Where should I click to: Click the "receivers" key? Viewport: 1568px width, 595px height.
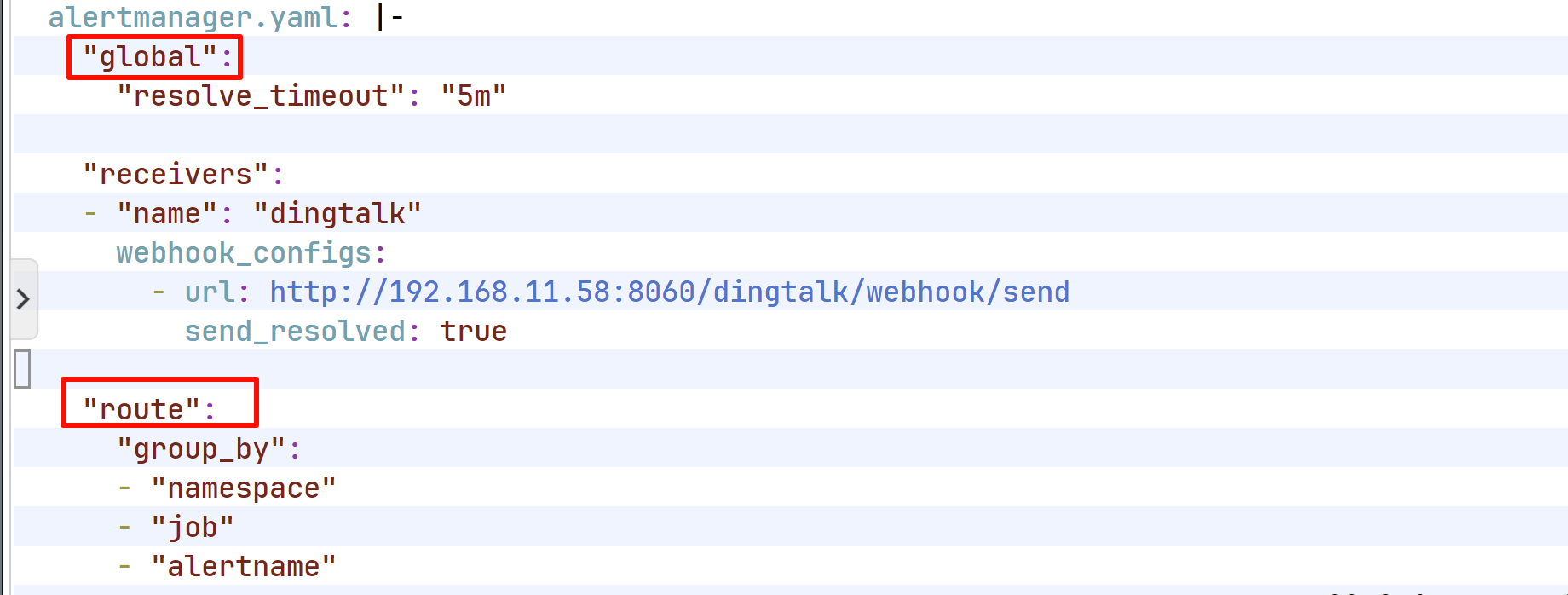point(176,175)
